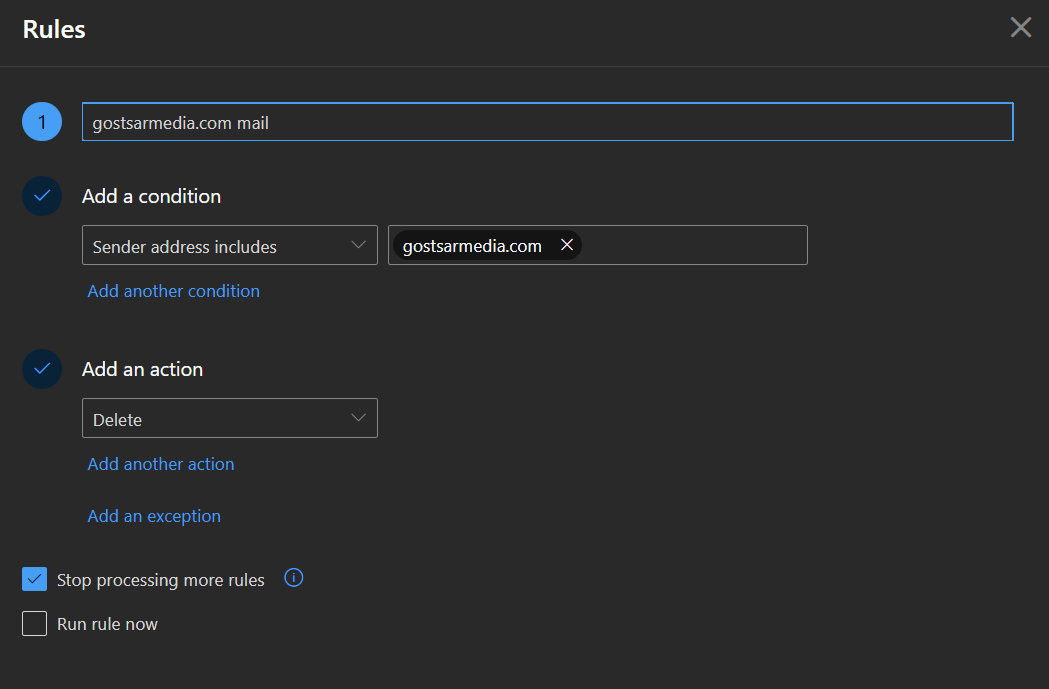
Task: Open the Delete action dropdown
Action: [x=229, y=418]
